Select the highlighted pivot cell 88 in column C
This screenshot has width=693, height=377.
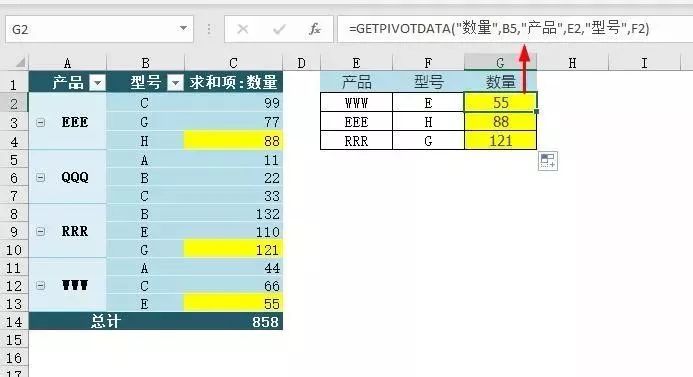coord(233,141)
